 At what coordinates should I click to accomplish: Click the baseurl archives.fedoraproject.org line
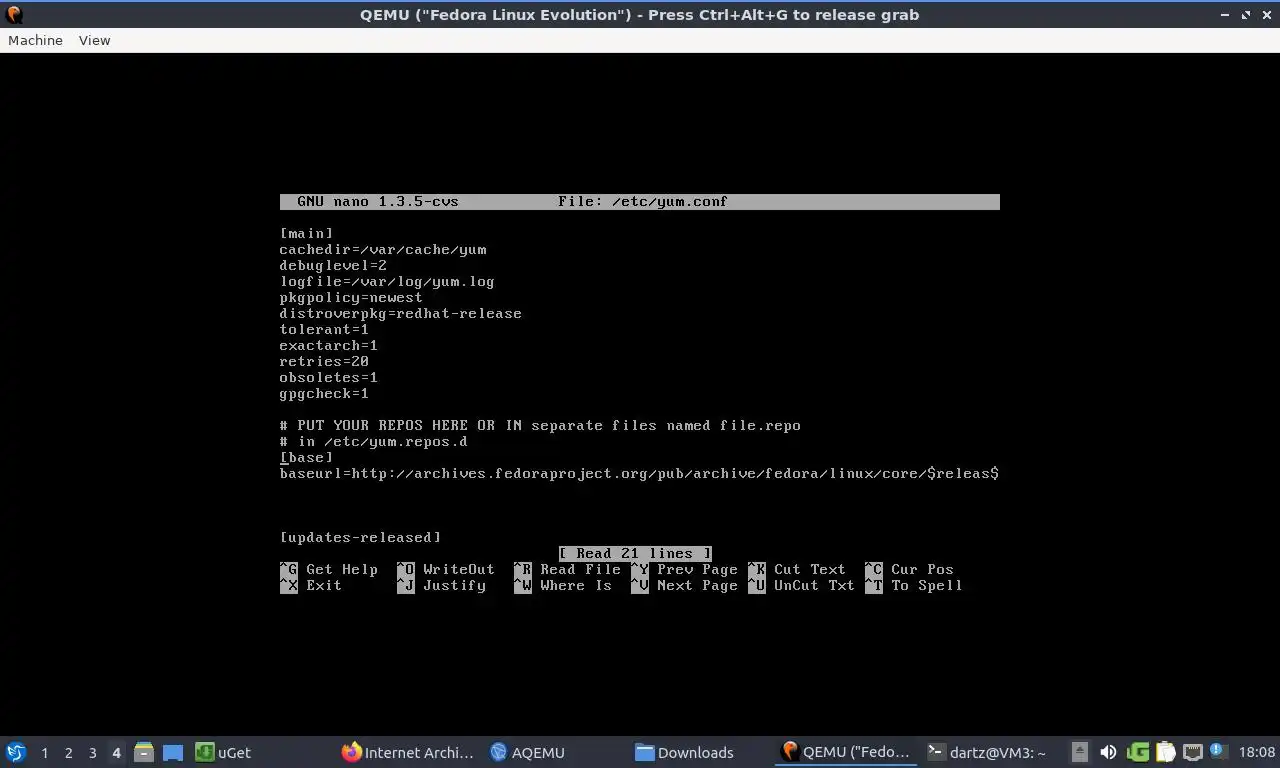(x=639, y=473)
